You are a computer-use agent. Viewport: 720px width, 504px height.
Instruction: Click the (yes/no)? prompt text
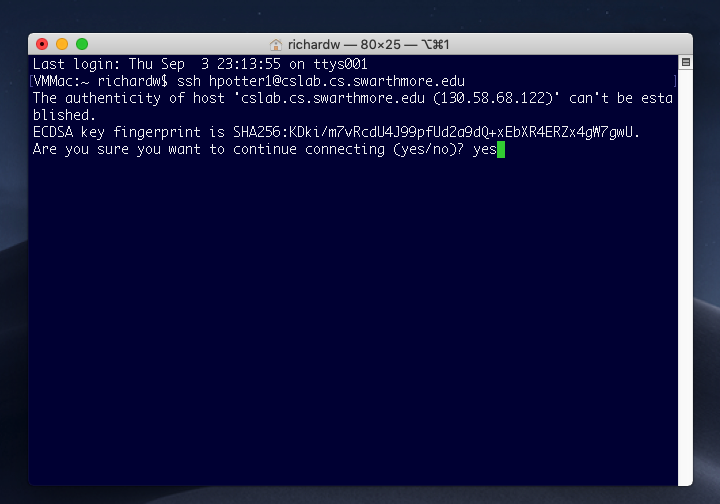428,149
